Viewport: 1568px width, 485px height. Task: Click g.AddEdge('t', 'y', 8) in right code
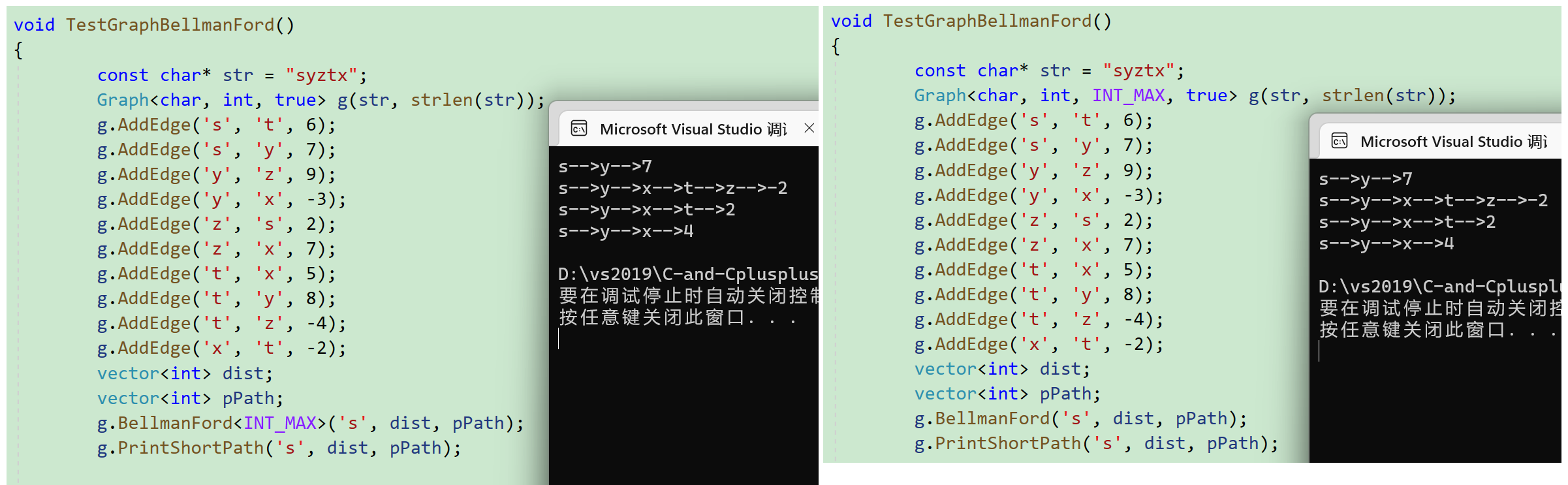click(x=1034, y=294)
